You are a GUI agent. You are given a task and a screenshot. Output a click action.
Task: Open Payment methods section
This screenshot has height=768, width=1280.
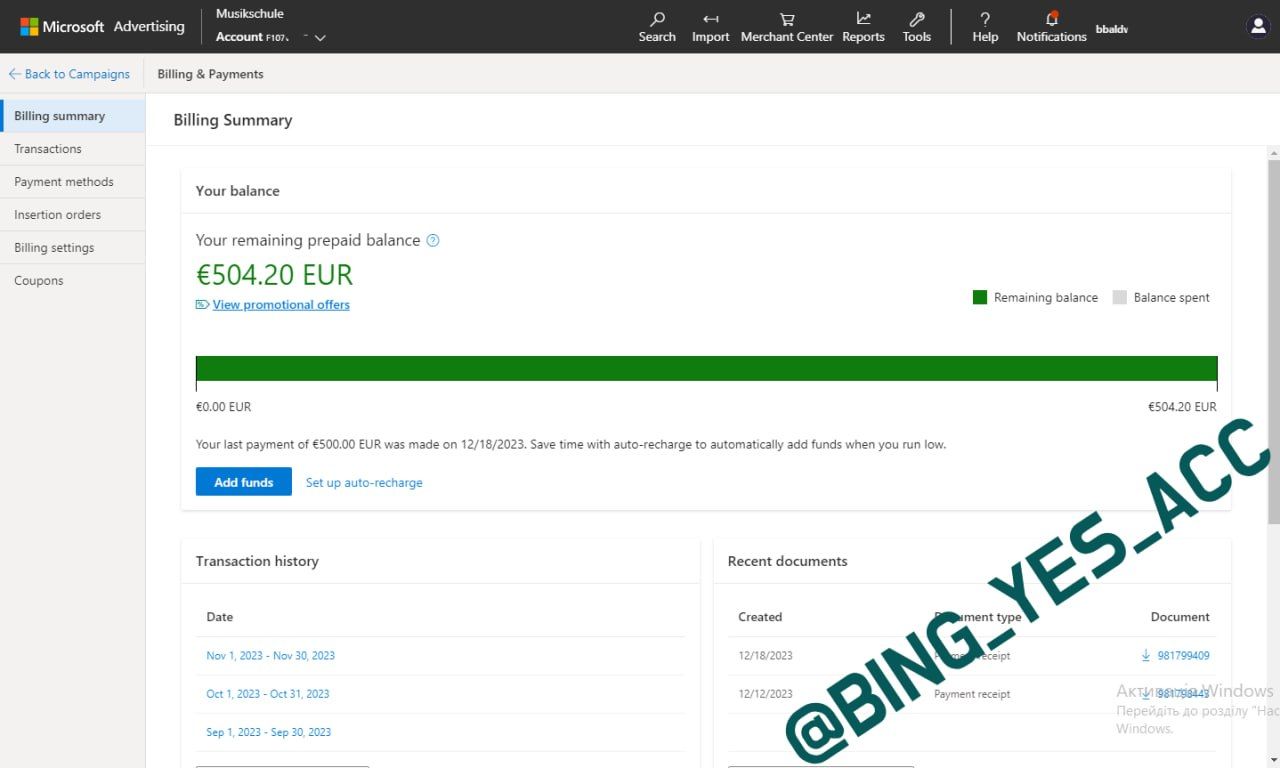(64, 182)
